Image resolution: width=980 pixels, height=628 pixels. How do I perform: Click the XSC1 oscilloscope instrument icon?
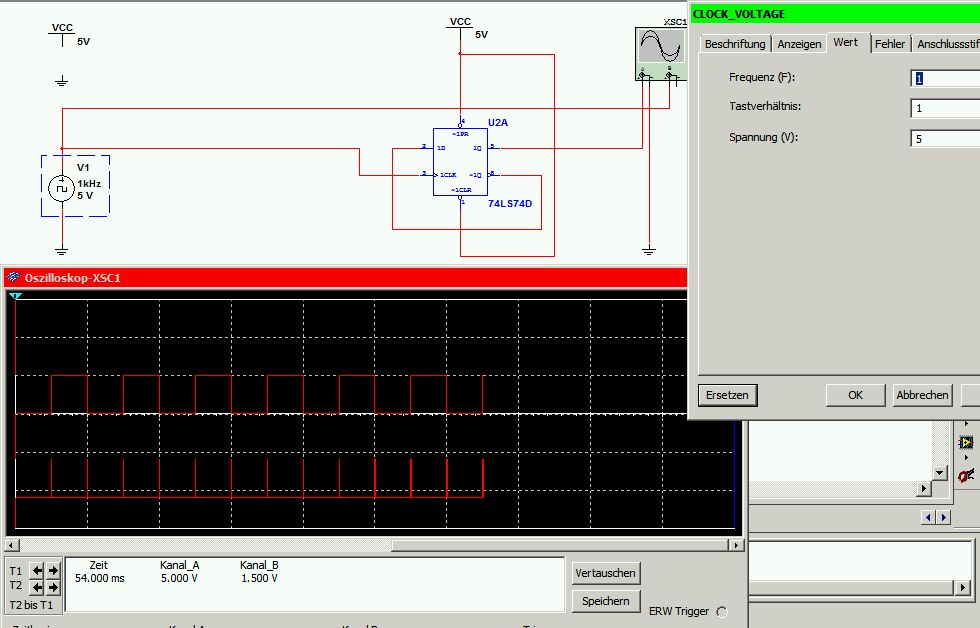661,54
